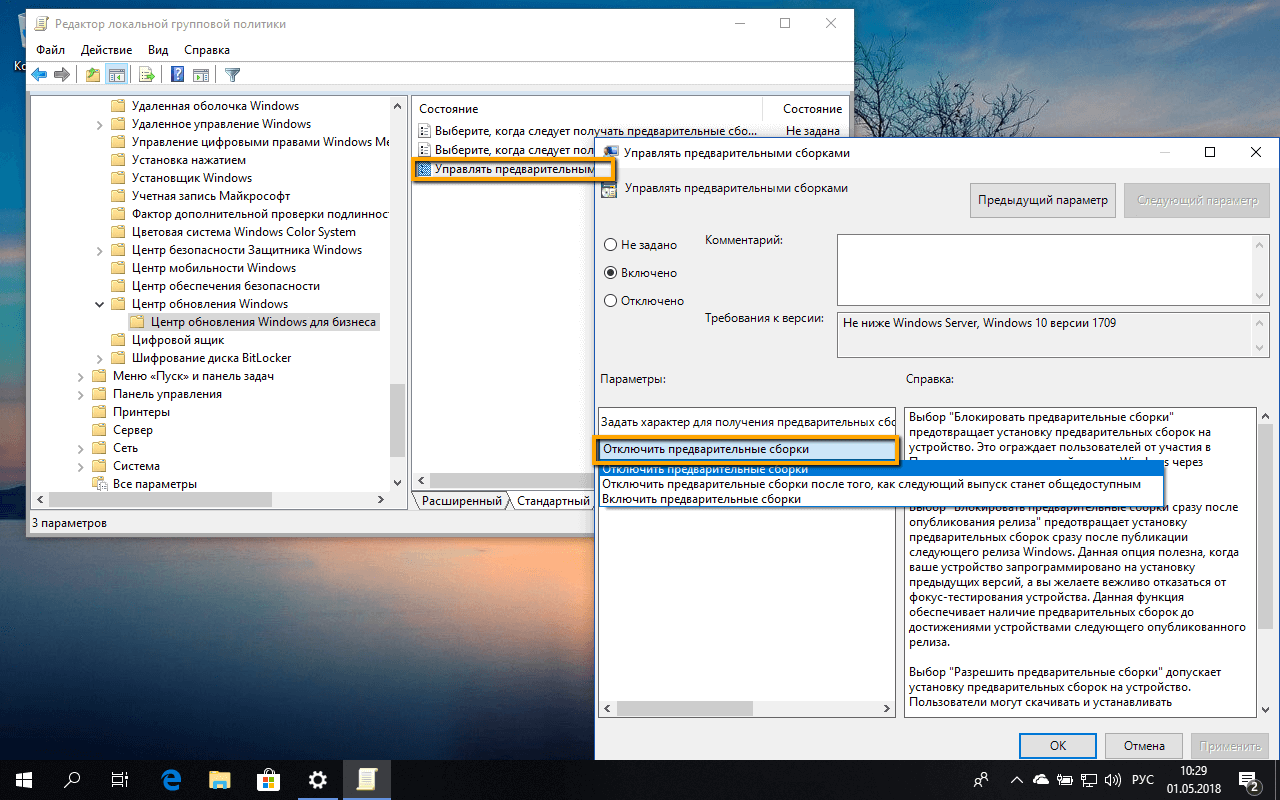Click the РУС language indicator
The height and width of the screenshot is (800, 1280).
1142,779
